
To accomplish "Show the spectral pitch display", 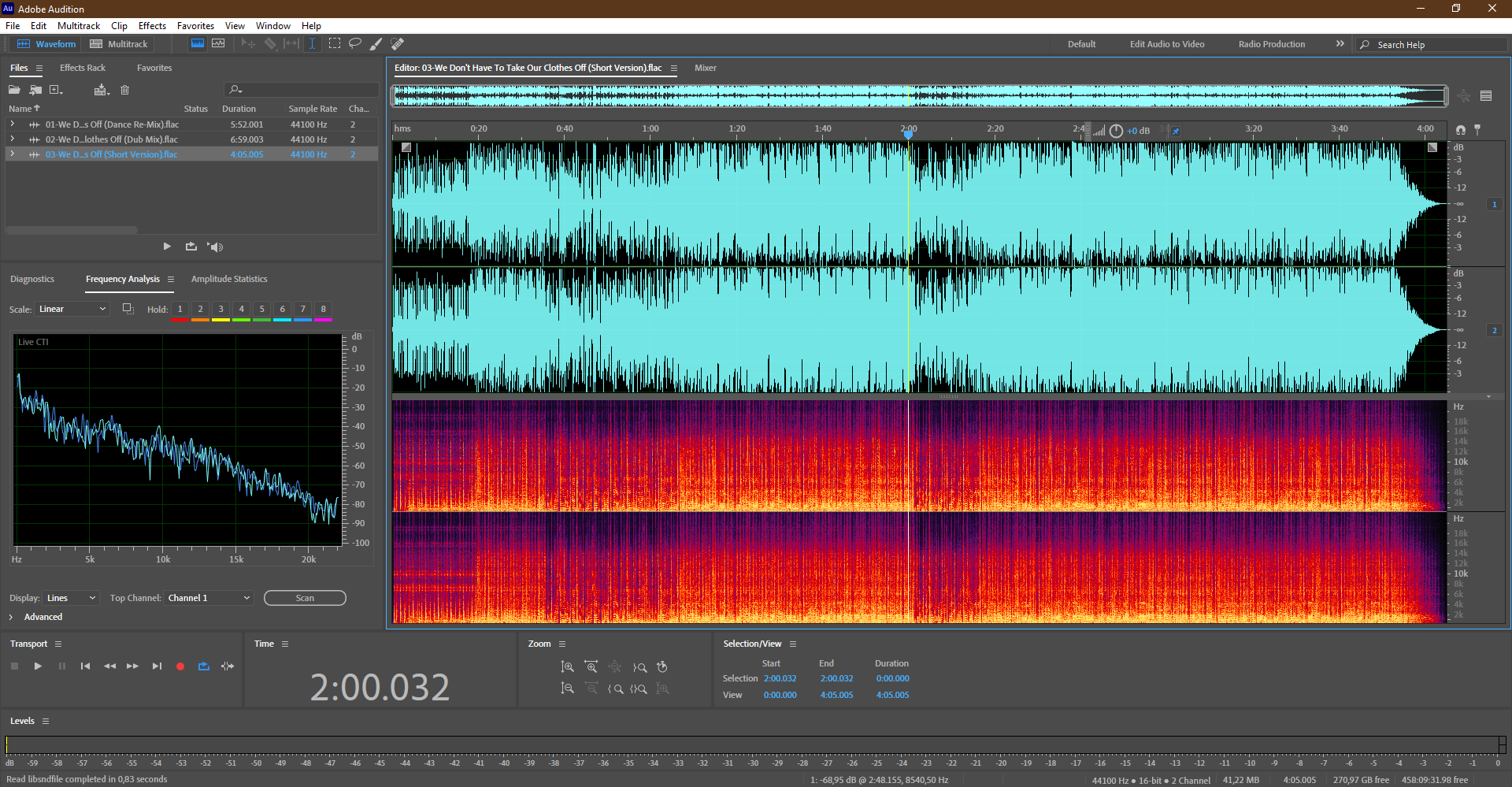I will click(x=218, y=44).
